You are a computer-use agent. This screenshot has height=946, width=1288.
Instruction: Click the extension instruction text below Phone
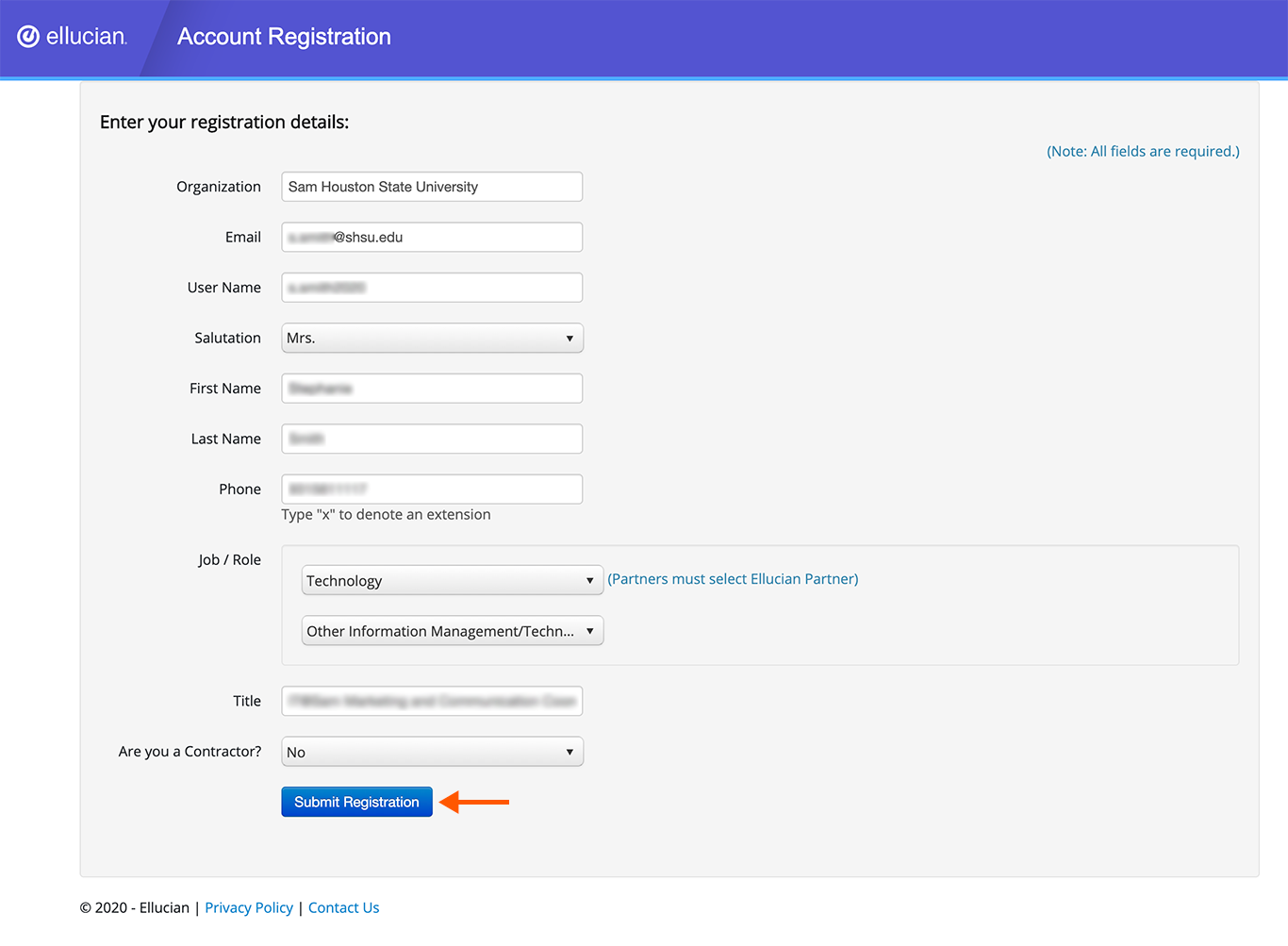tap(386, 514)
